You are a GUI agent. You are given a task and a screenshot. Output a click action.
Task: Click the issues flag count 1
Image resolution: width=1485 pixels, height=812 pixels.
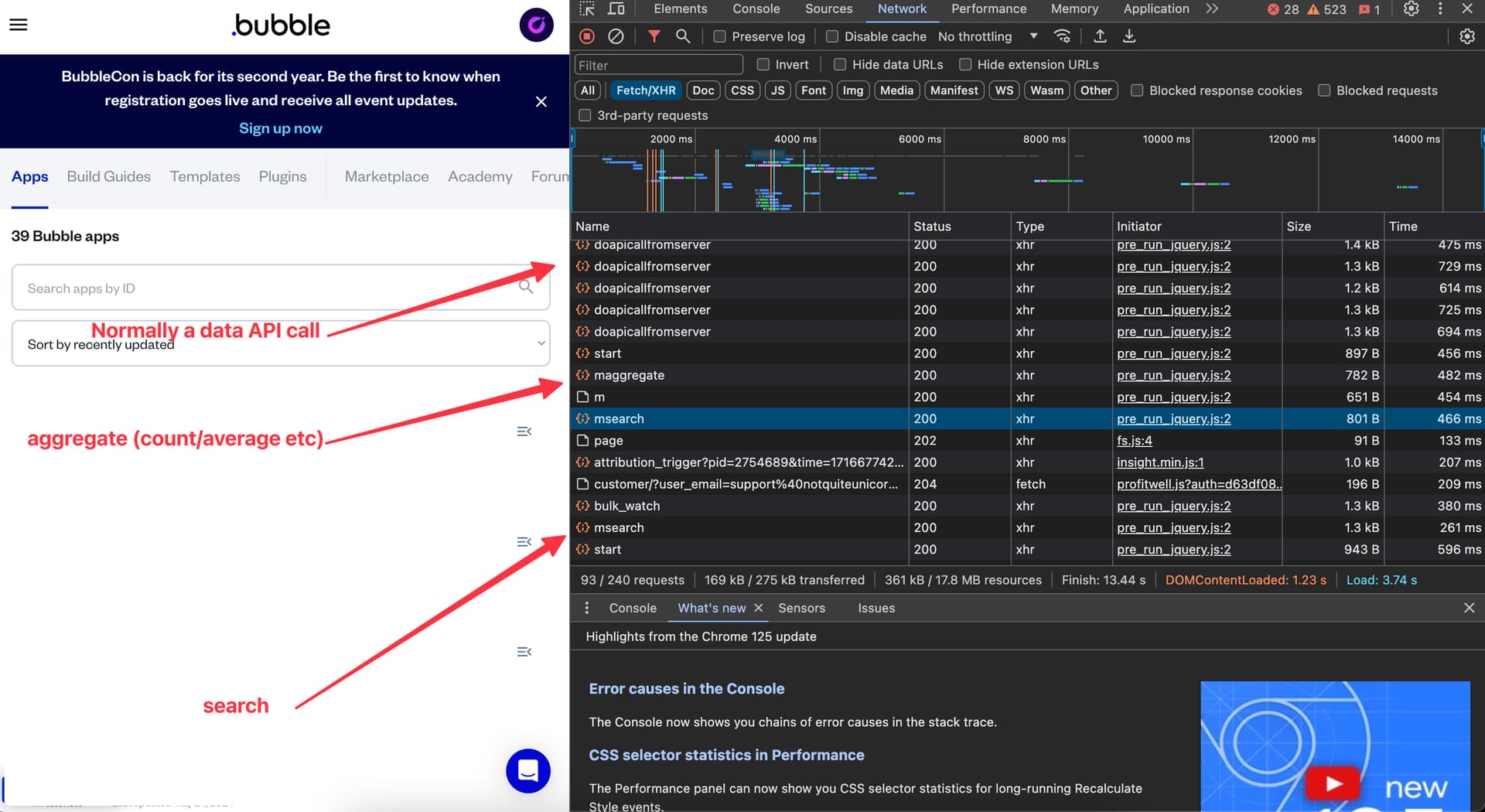pos(1370,9)
